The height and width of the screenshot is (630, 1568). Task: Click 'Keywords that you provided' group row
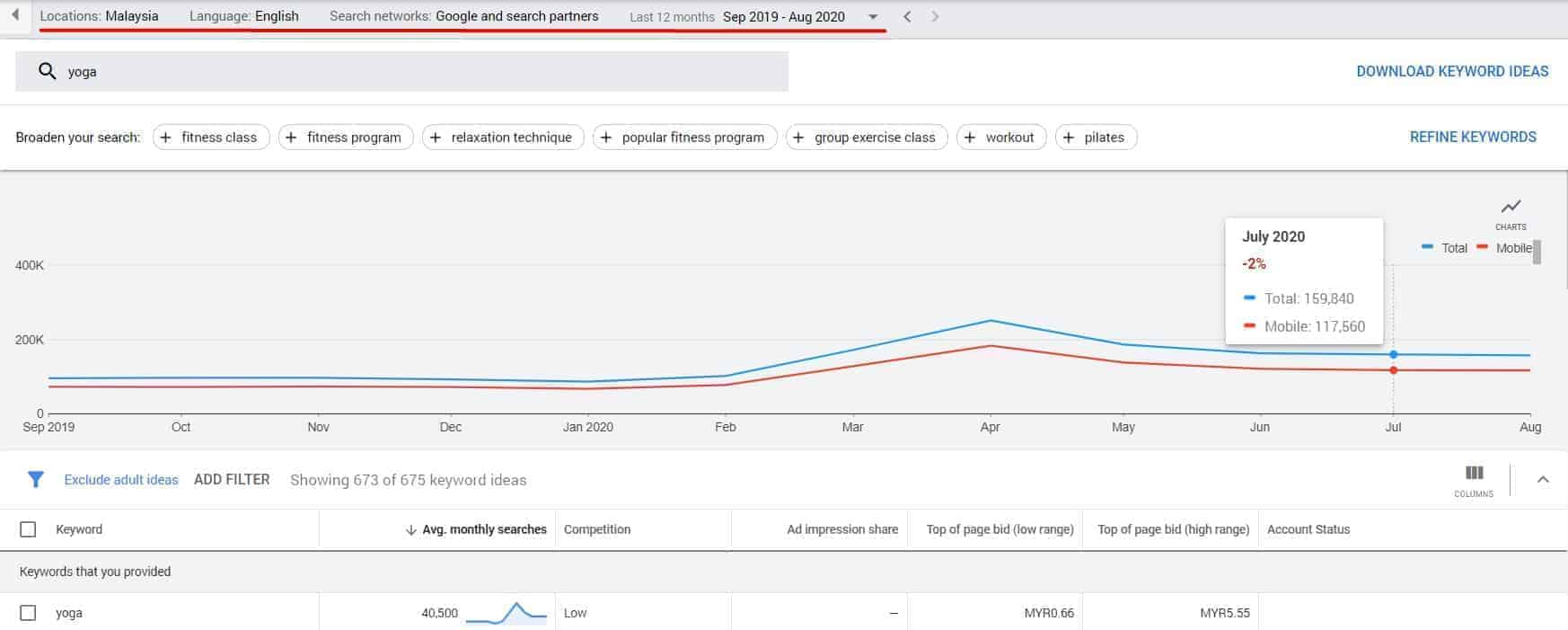tap(784, 572)
